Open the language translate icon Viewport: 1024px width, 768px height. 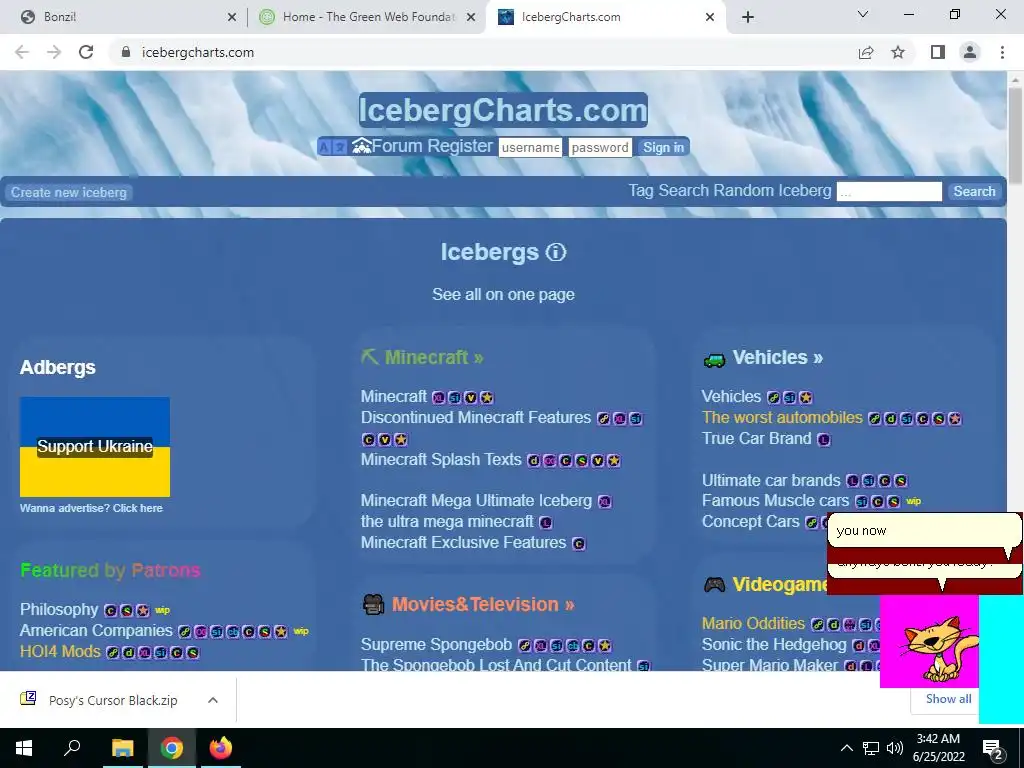332,147
